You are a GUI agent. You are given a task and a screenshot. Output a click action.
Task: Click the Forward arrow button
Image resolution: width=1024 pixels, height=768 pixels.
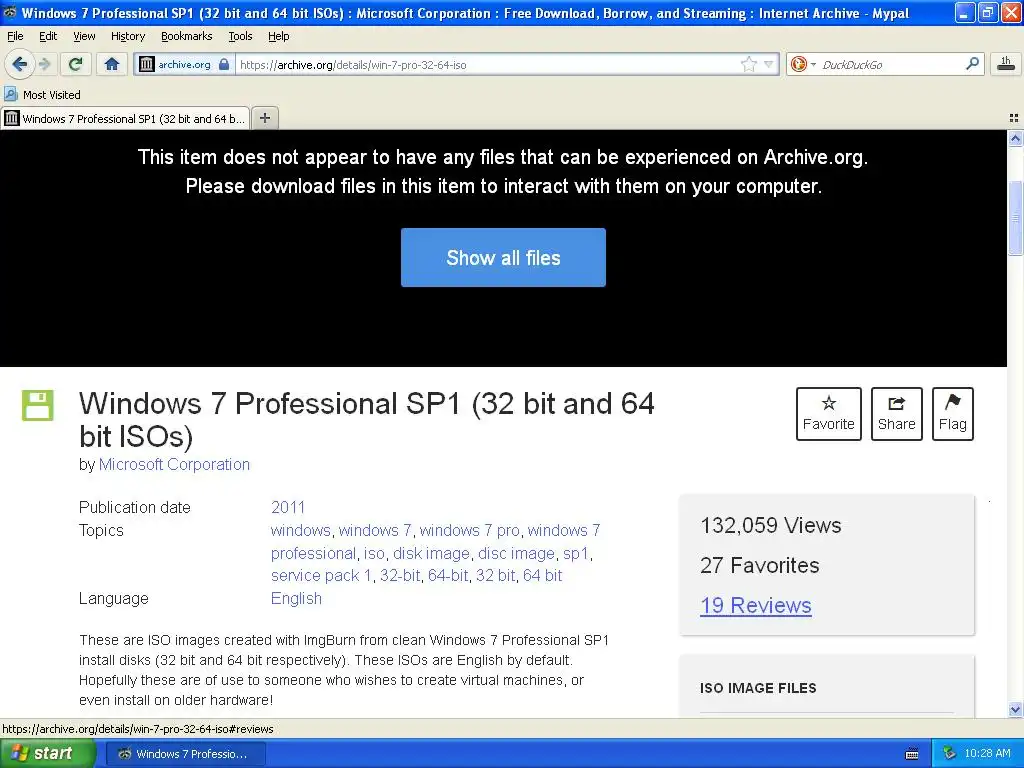tap(44, 64)
